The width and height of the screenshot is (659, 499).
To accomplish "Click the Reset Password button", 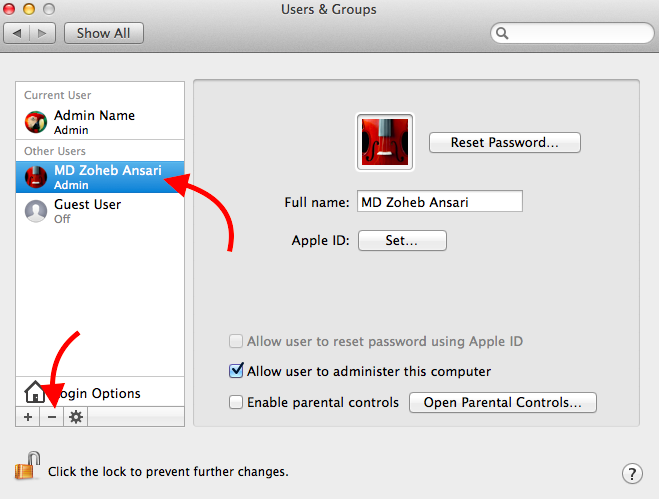I will click(504, 142).
